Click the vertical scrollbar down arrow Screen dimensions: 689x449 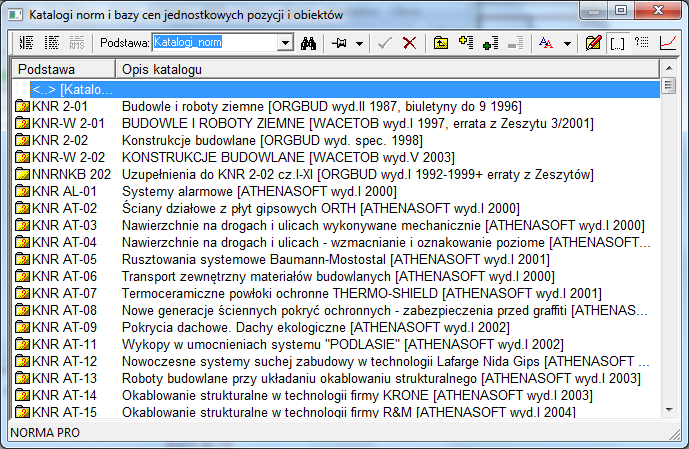[667, 412]
